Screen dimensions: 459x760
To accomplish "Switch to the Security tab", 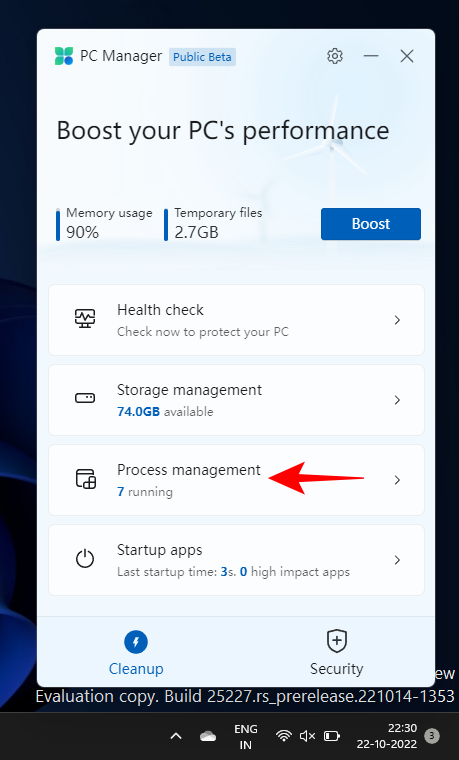I will 336,653.
